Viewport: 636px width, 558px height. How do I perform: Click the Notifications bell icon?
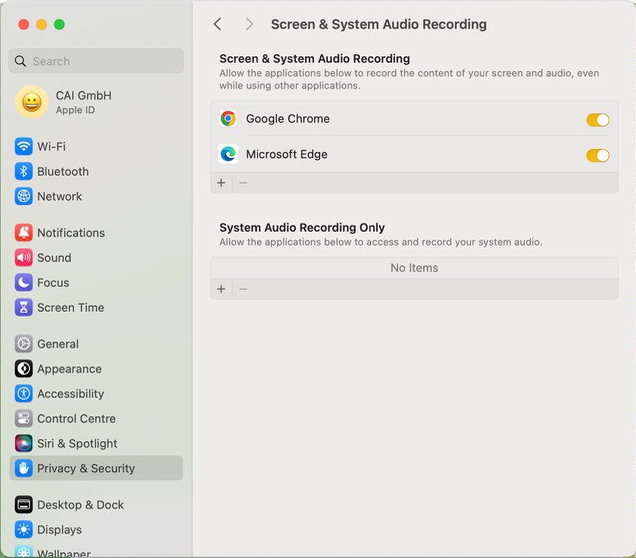[24, 233]
